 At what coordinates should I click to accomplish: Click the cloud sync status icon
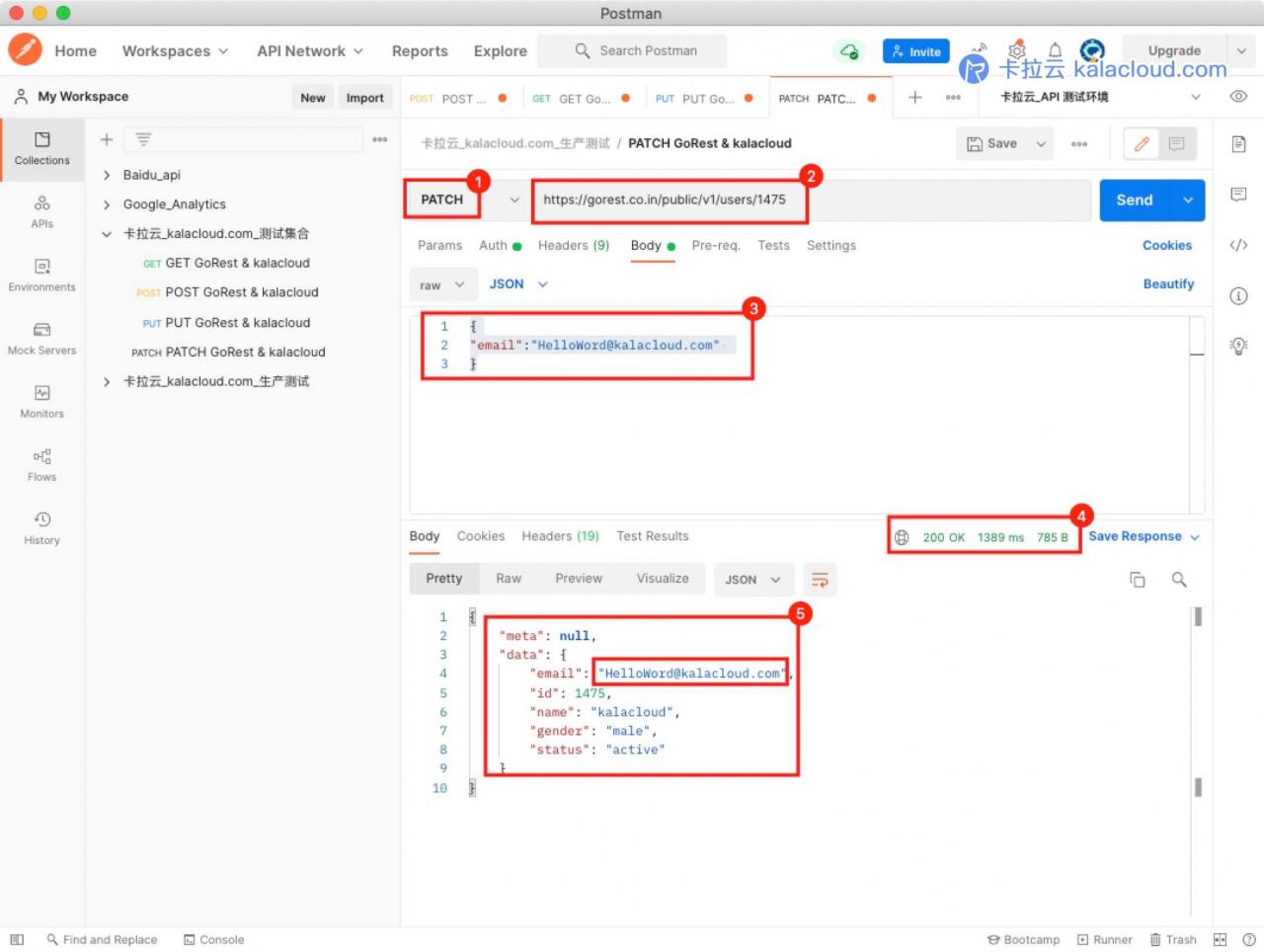[x=848, y=50]
